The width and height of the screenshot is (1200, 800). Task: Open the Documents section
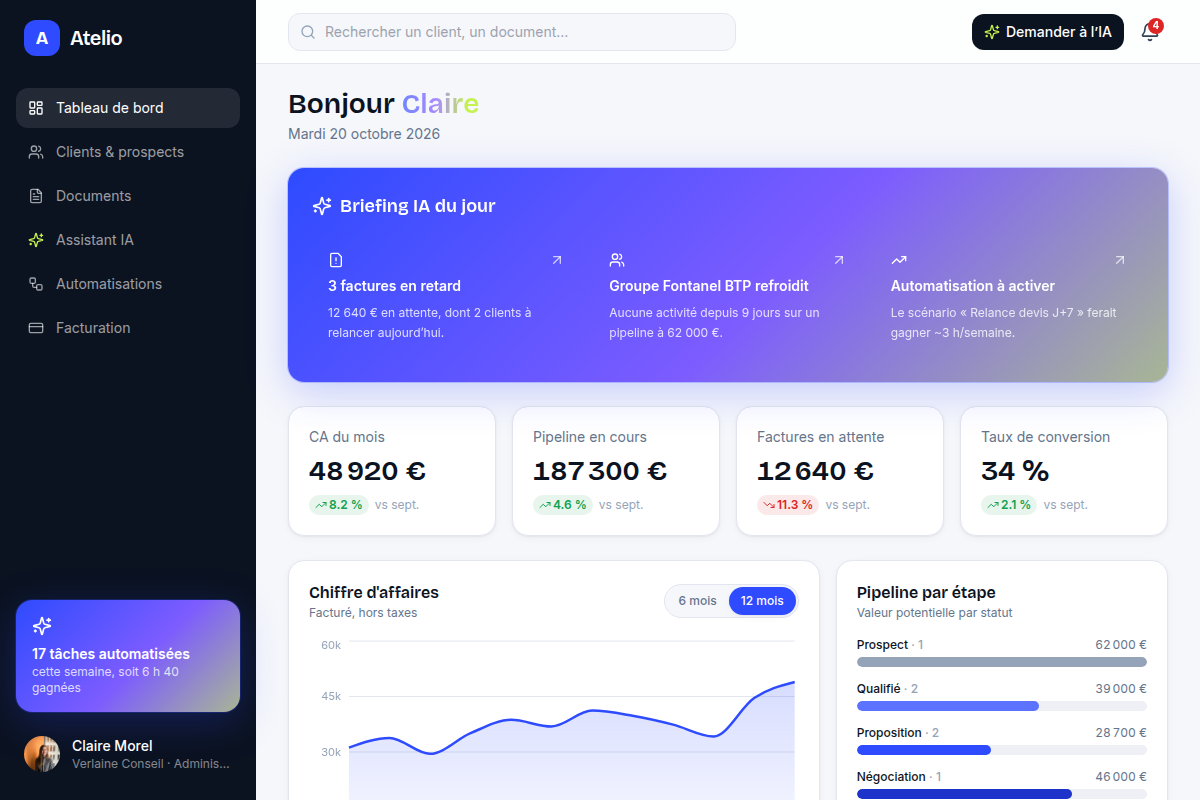[128, 196]
